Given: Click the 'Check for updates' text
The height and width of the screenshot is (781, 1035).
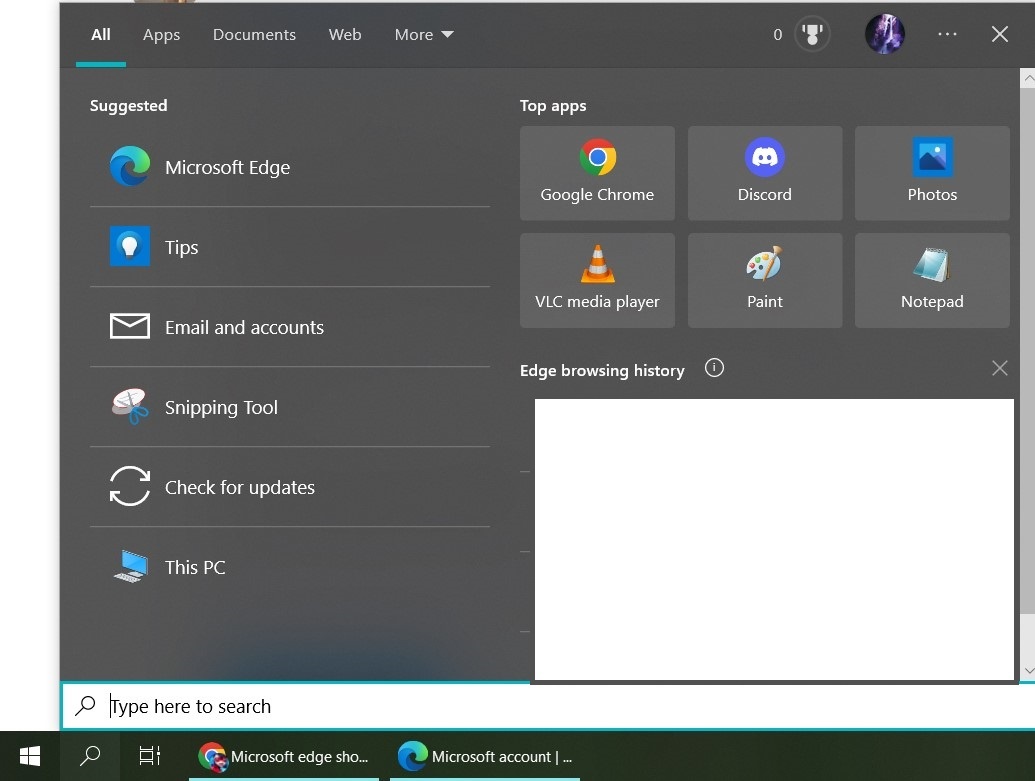Looking at the screenshot, I should 240,487.
